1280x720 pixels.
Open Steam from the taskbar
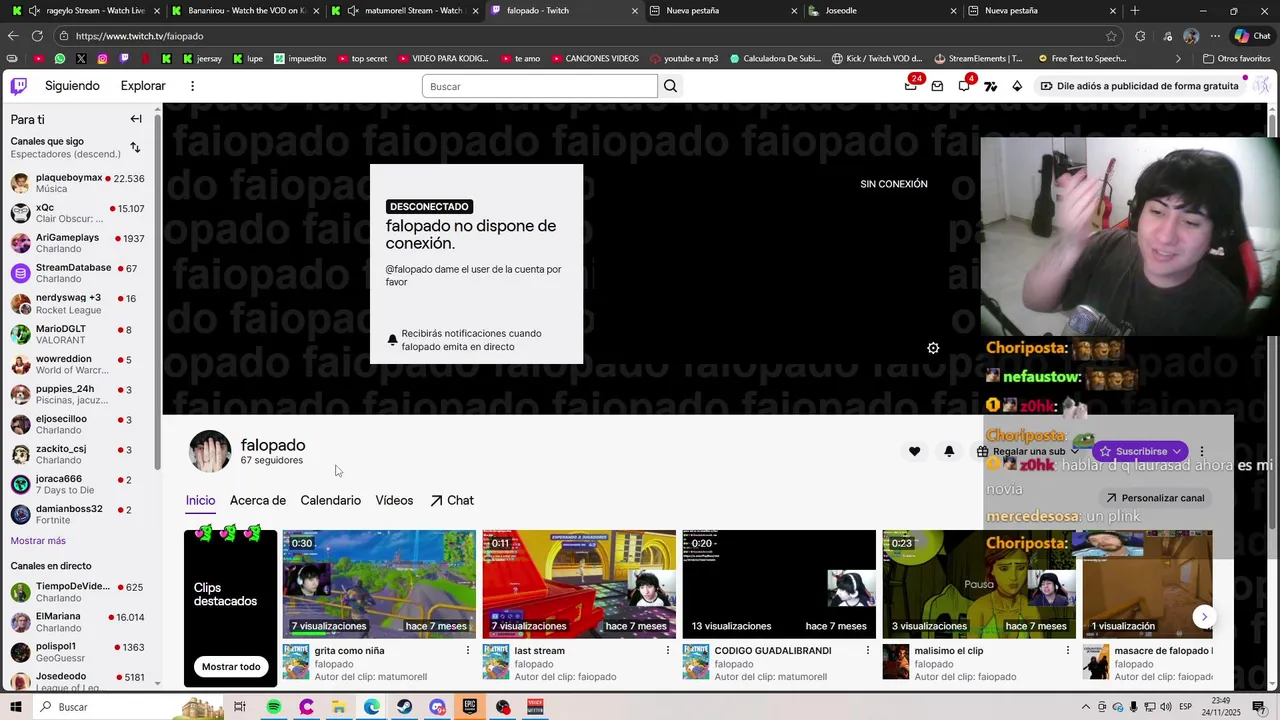click(404, 707)
